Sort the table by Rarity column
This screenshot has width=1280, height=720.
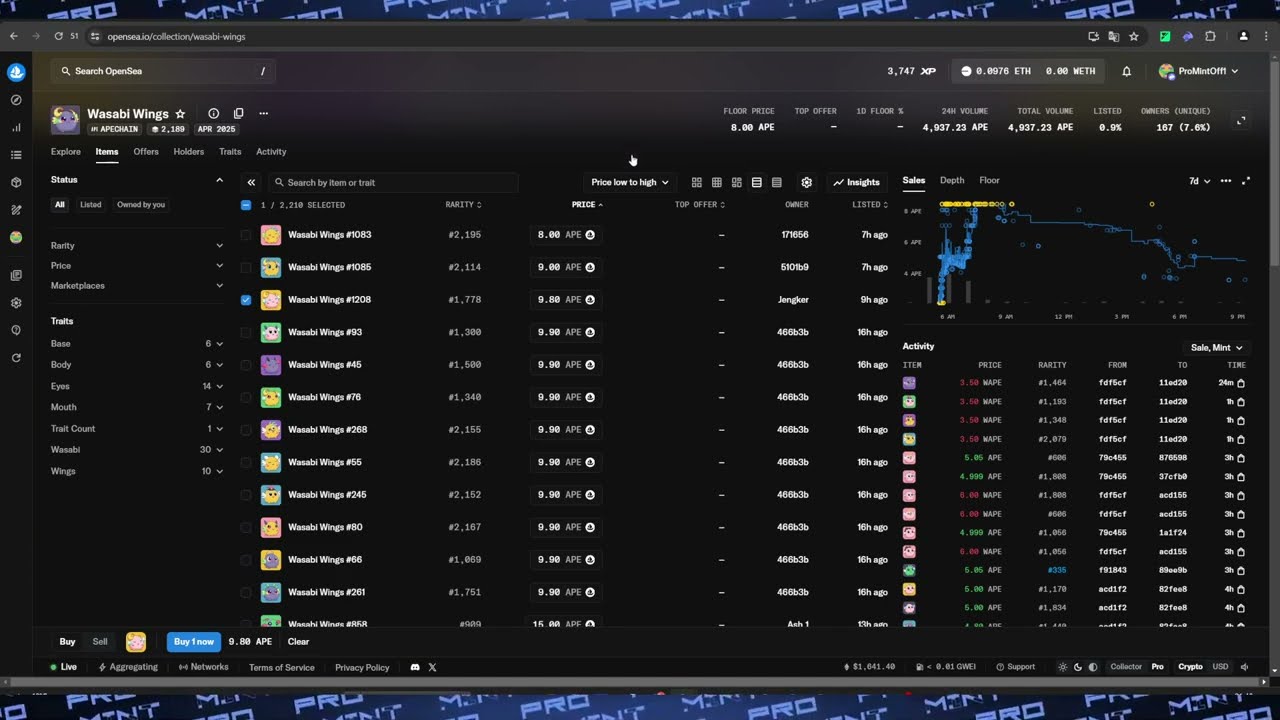tap(463, 205)
